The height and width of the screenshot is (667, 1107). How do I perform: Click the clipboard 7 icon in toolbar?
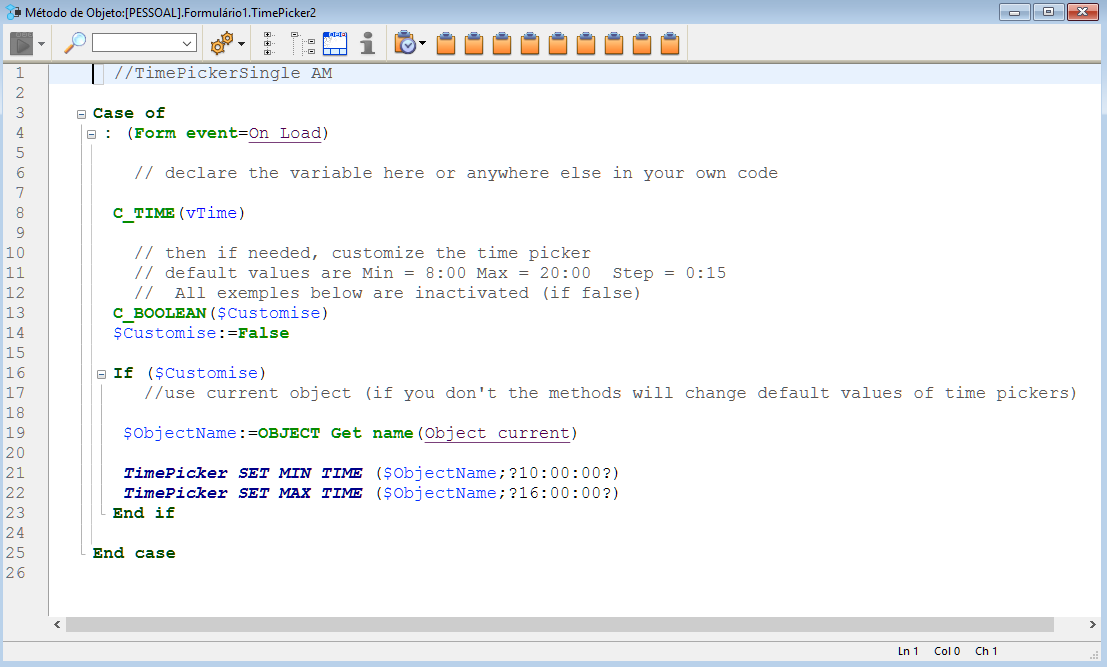614,43
